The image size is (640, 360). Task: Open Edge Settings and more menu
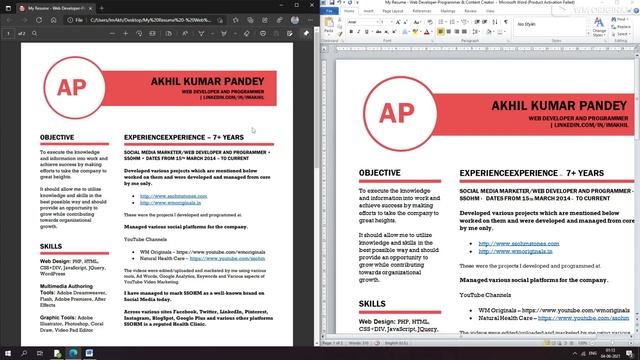pos(310,20)
